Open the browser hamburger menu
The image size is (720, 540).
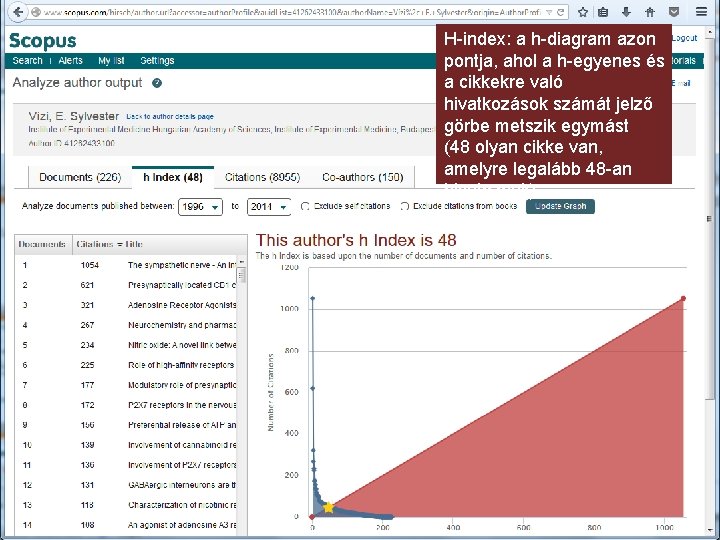click(702, 12)
